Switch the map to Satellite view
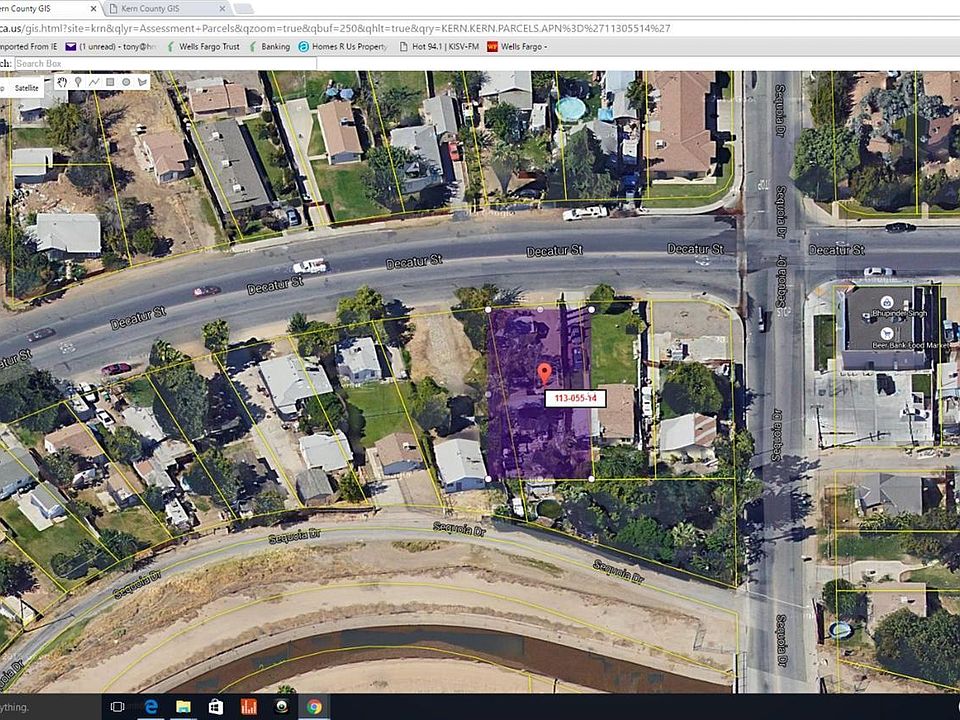960x720 pixels. click(x=26, y=88)
